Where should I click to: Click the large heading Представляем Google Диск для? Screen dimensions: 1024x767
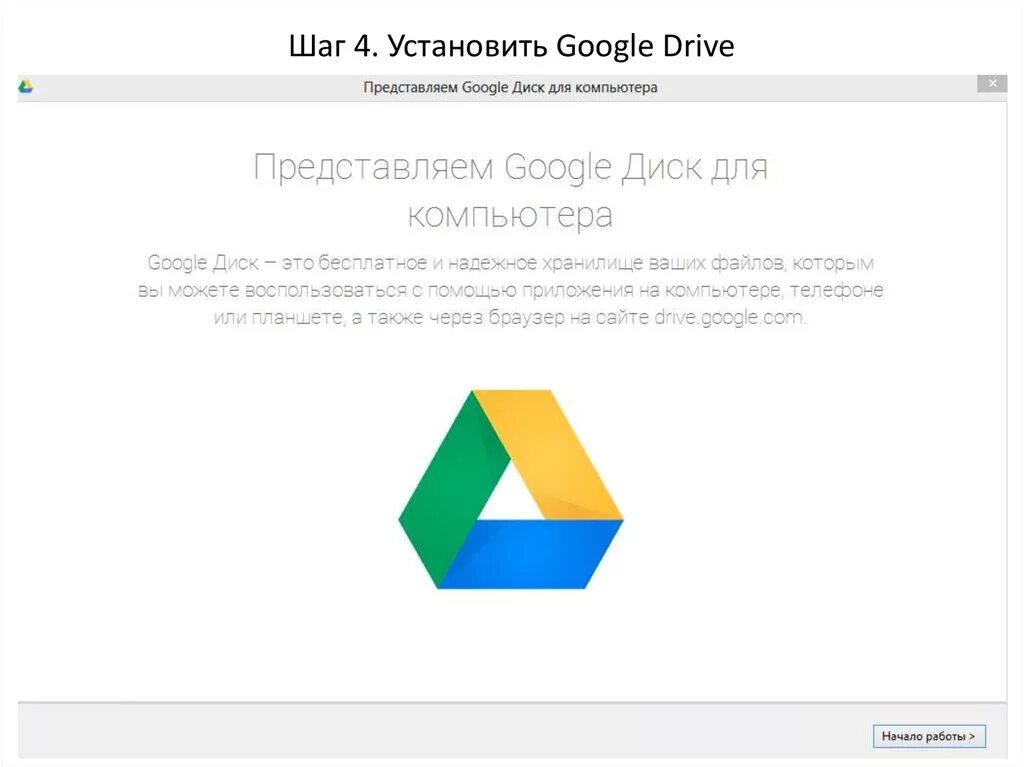pyautogui.click(x=510, y=167)
